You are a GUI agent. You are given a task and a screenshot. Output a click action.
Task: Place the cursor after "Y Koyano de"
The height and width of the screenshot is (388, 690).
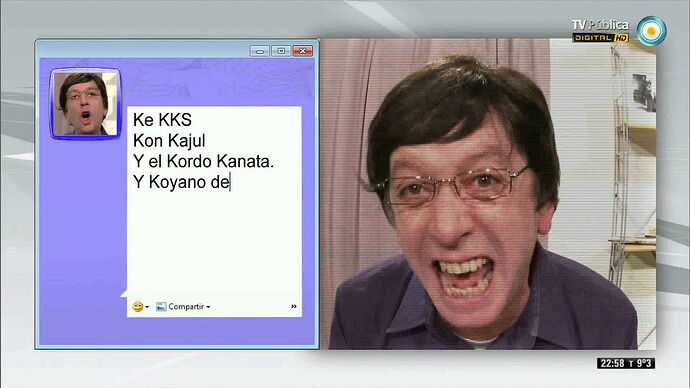(230, 182)
